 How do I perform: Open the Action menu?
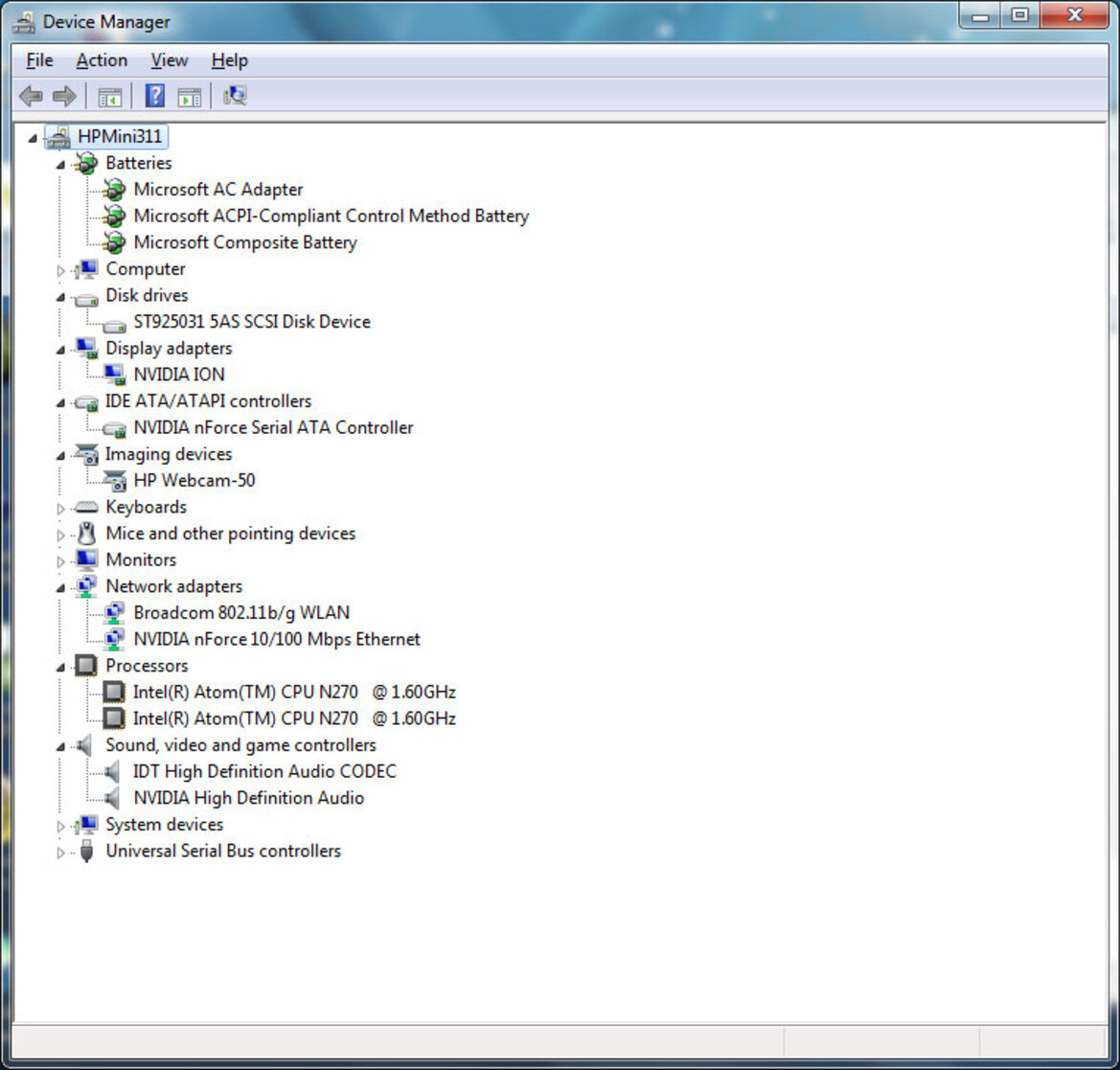pyautogui.click(x=102, y=60)
